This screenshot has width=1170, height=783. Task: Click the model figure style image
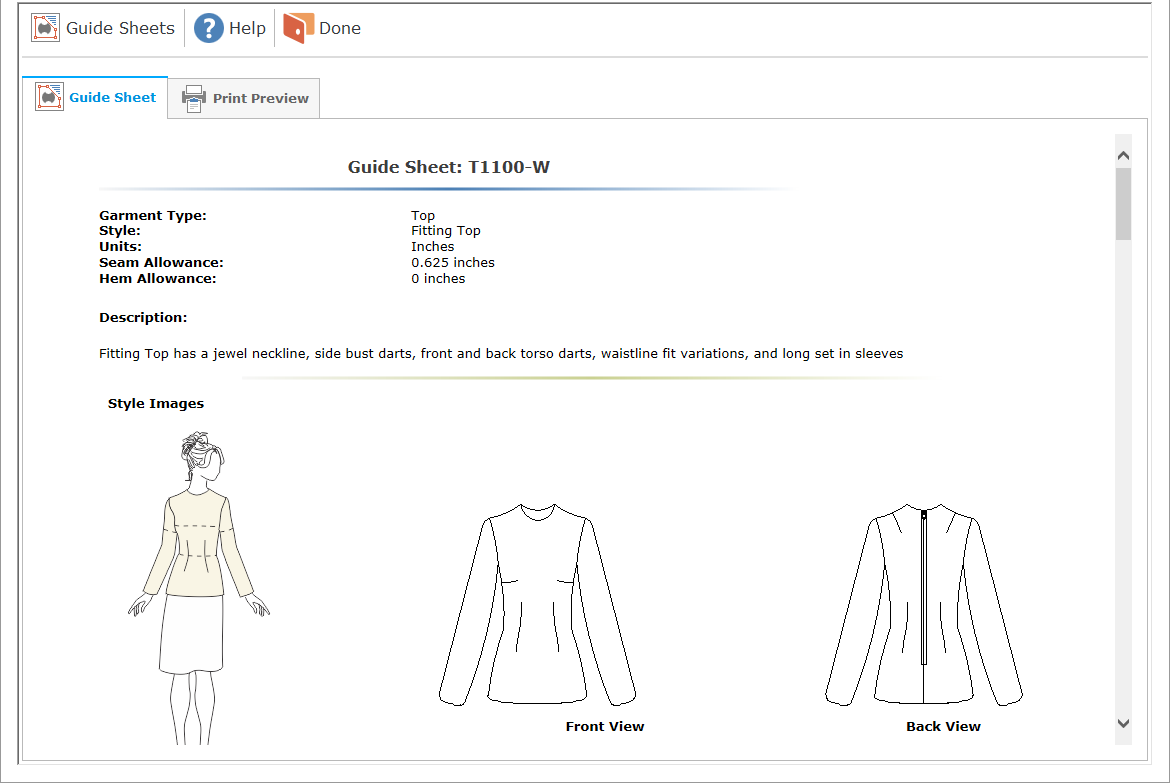(x=199, y=588)
